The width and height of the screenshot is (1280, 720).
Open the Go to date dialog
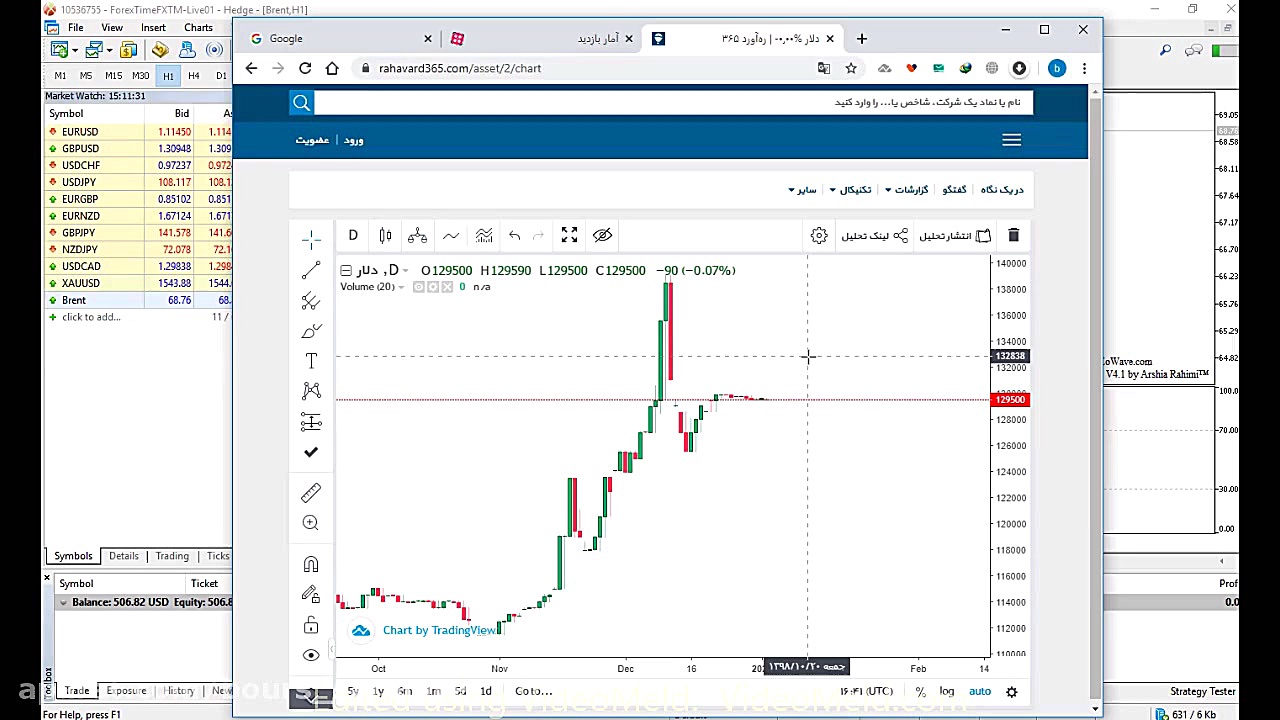(x=533, y=691)
